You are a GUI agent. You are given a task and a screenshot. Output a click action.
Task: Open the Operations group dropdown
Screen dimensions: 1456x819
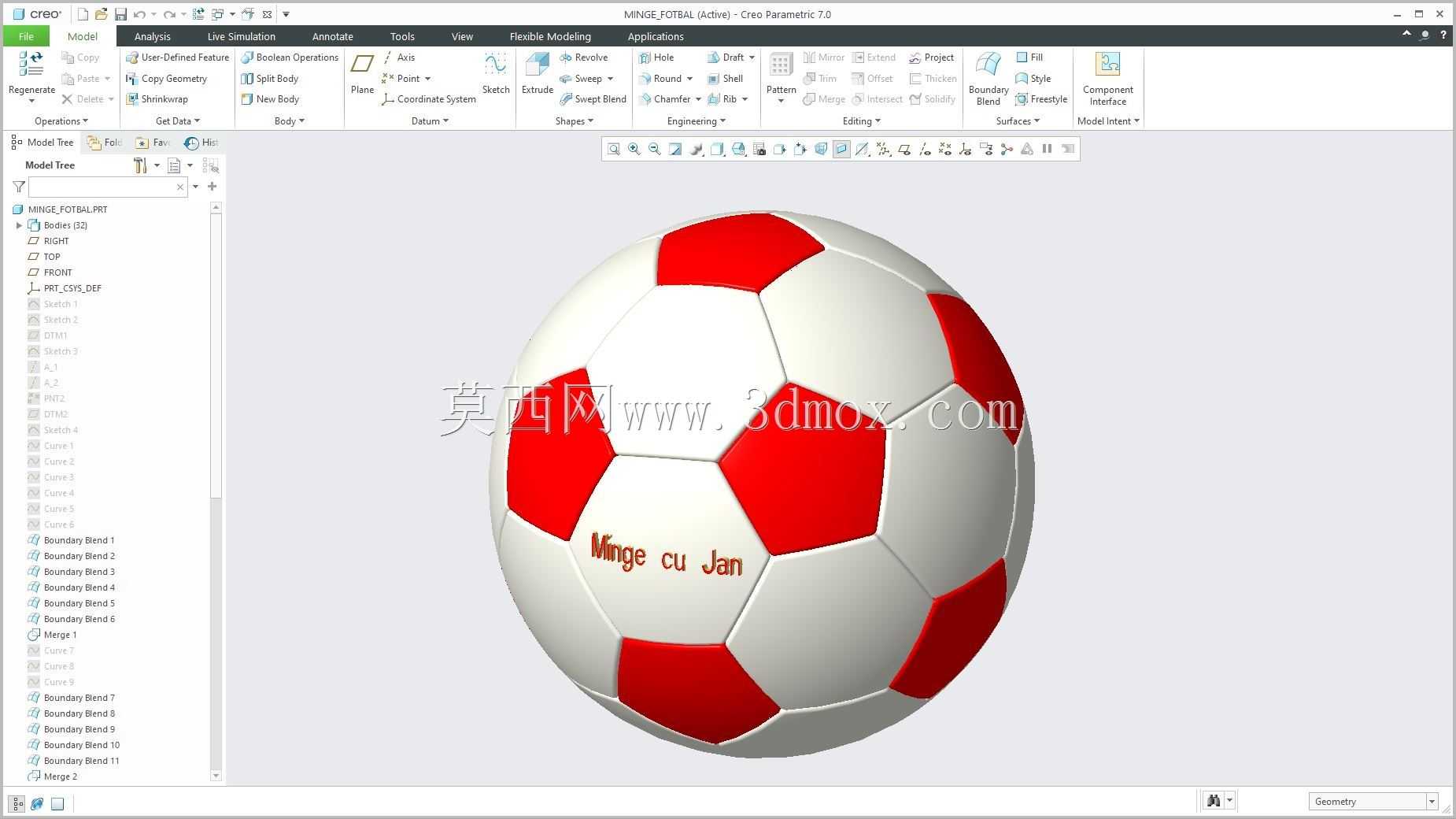[x=61, y=121]
